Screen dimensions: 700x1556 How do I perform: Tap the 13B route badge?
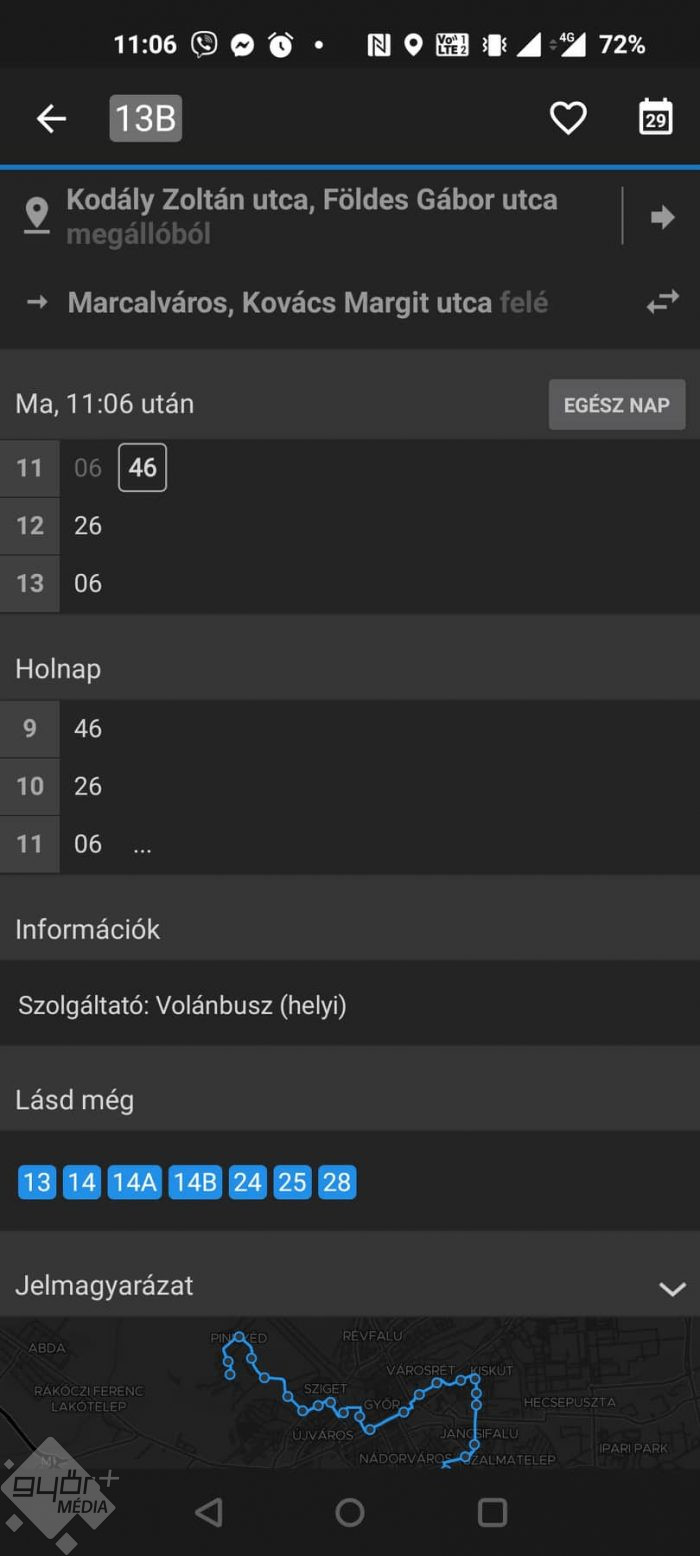(146, 119)
